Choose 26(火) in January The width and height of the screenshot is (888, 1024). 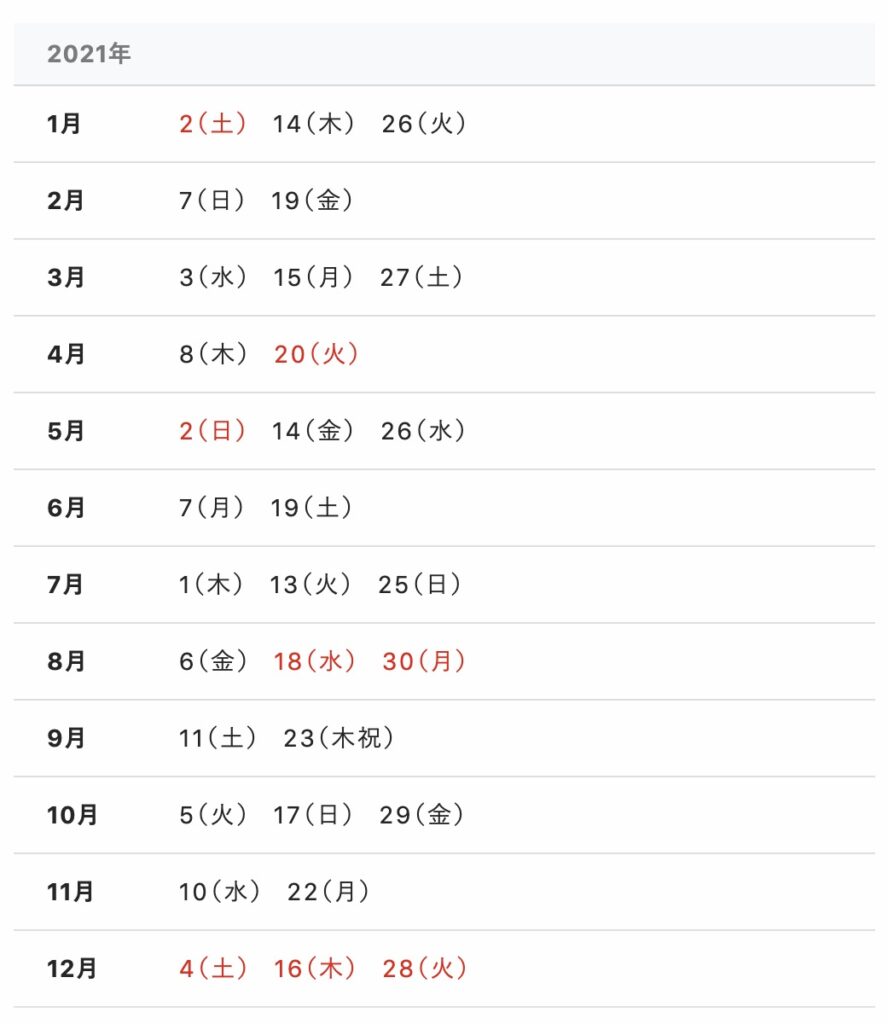click(424, 123)
